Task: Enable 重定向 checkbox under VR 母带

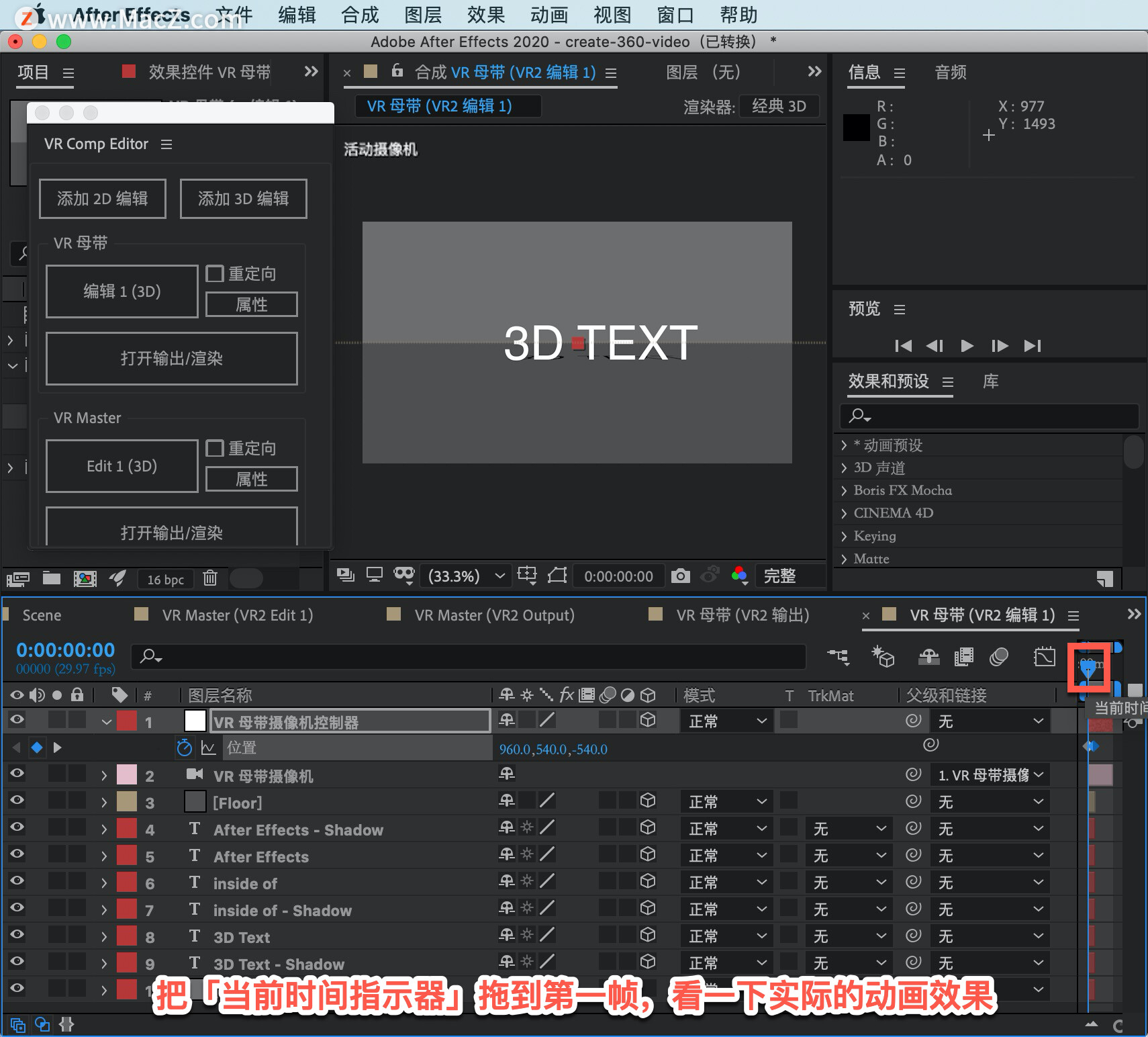Action: [215, 273]
